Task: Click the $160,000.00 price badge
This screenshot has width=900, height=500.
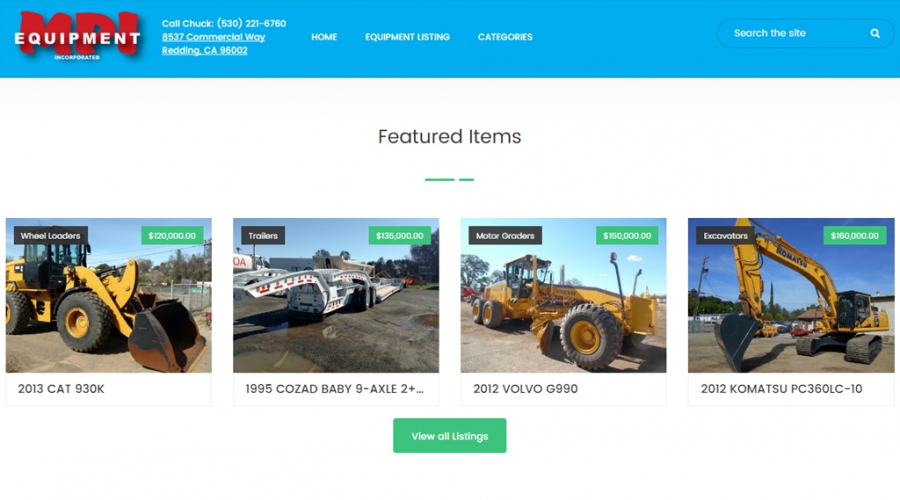Action: point(855,235)
